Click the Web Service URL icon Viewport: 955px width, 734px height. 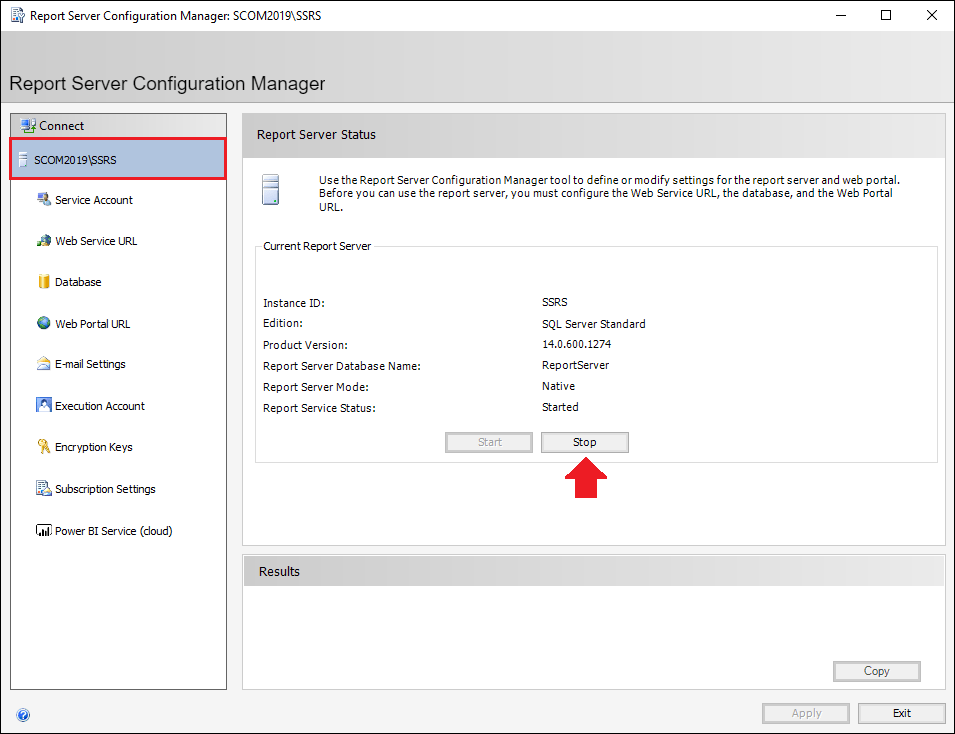click(x=44, y=241)
